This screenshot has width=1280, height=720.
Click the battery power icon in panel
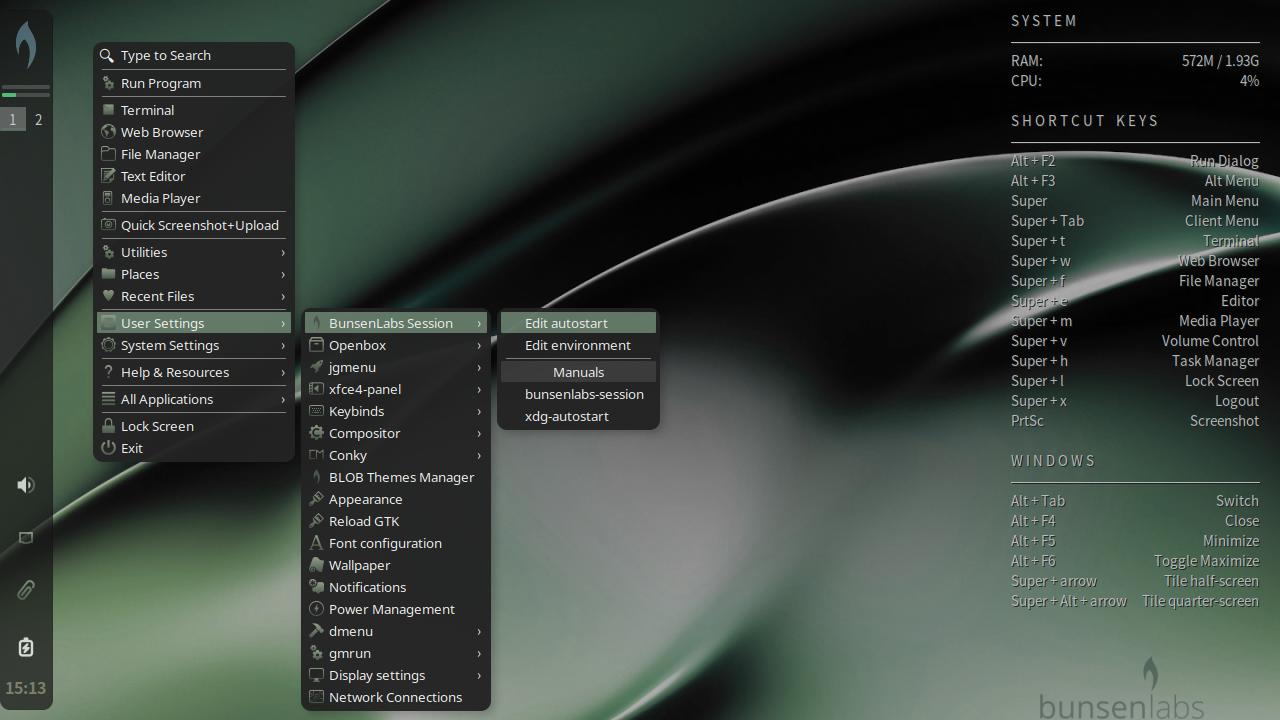point(26,647)
